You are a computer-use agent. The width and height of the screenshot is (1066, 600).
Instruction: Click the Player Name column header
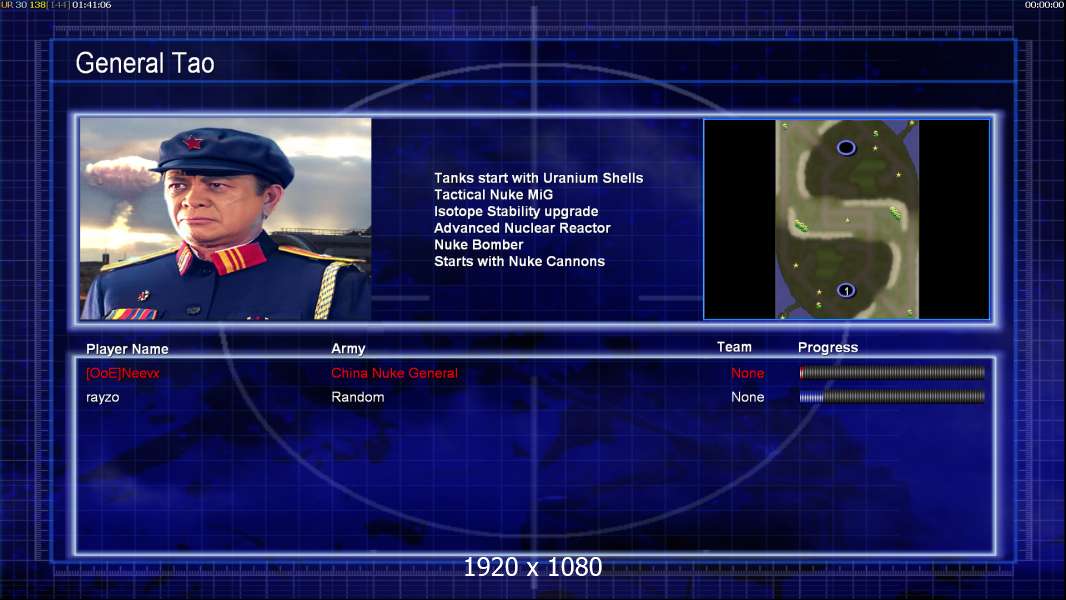click(x=127, y=349)
